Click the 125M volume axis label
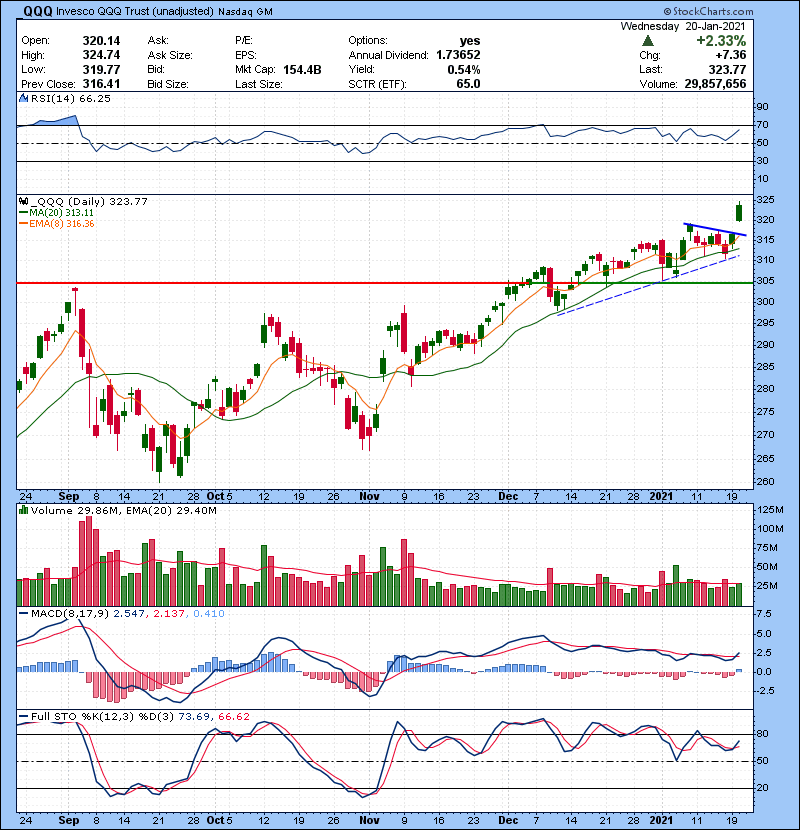Screen dimensions: 800x830 pos(771,510)
